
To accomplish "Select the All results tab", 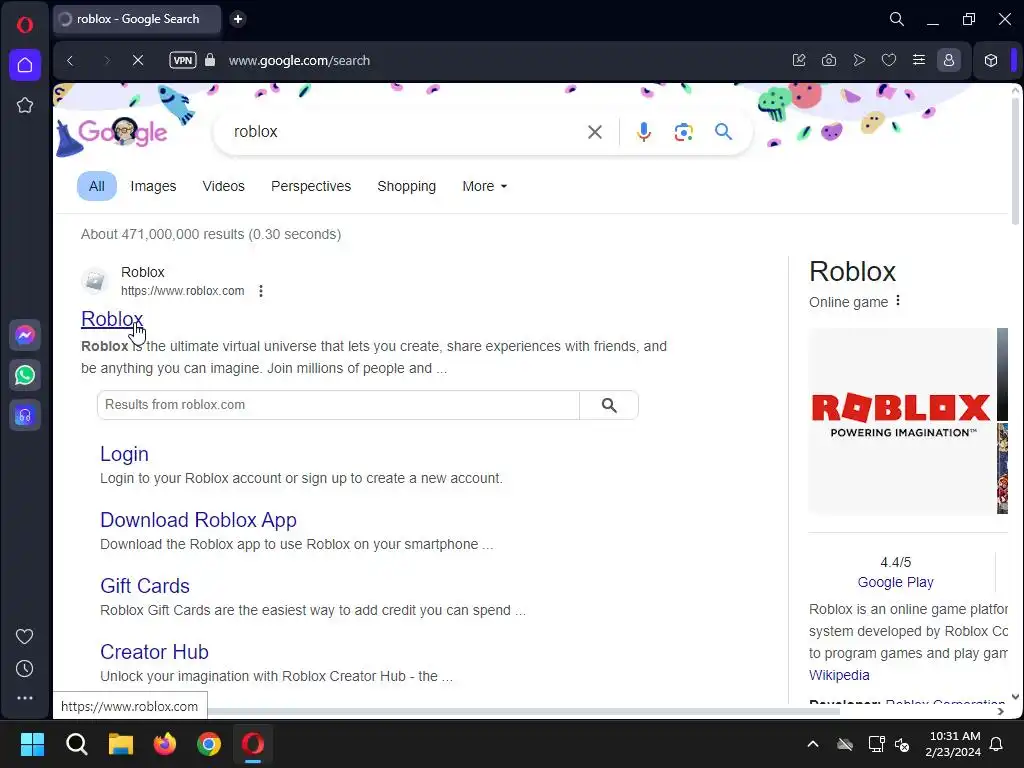I will point(97,186).
